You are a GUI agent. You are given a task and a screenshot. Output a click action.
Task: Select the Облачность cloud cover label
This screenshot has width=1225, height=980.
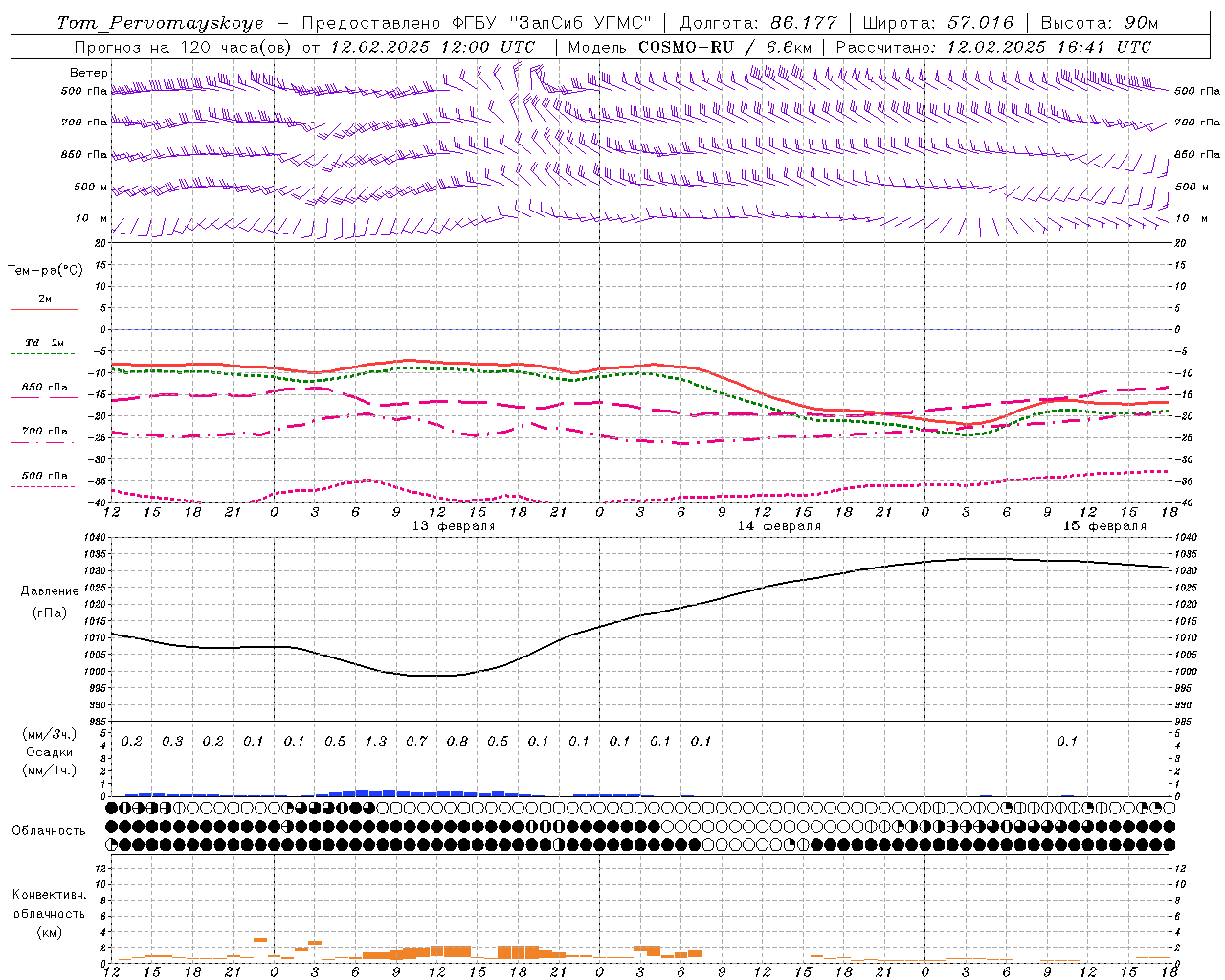tap(49, 830)
